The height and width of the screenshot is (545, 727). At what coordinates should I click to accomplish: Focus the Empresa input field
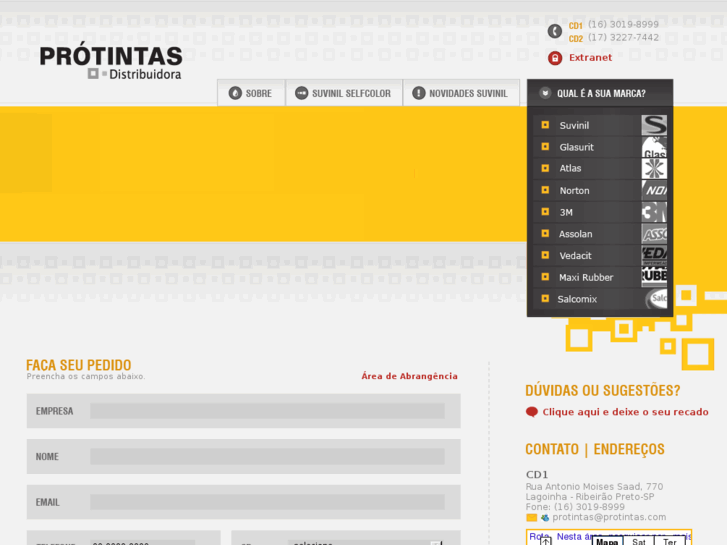[x=267, y=411]
